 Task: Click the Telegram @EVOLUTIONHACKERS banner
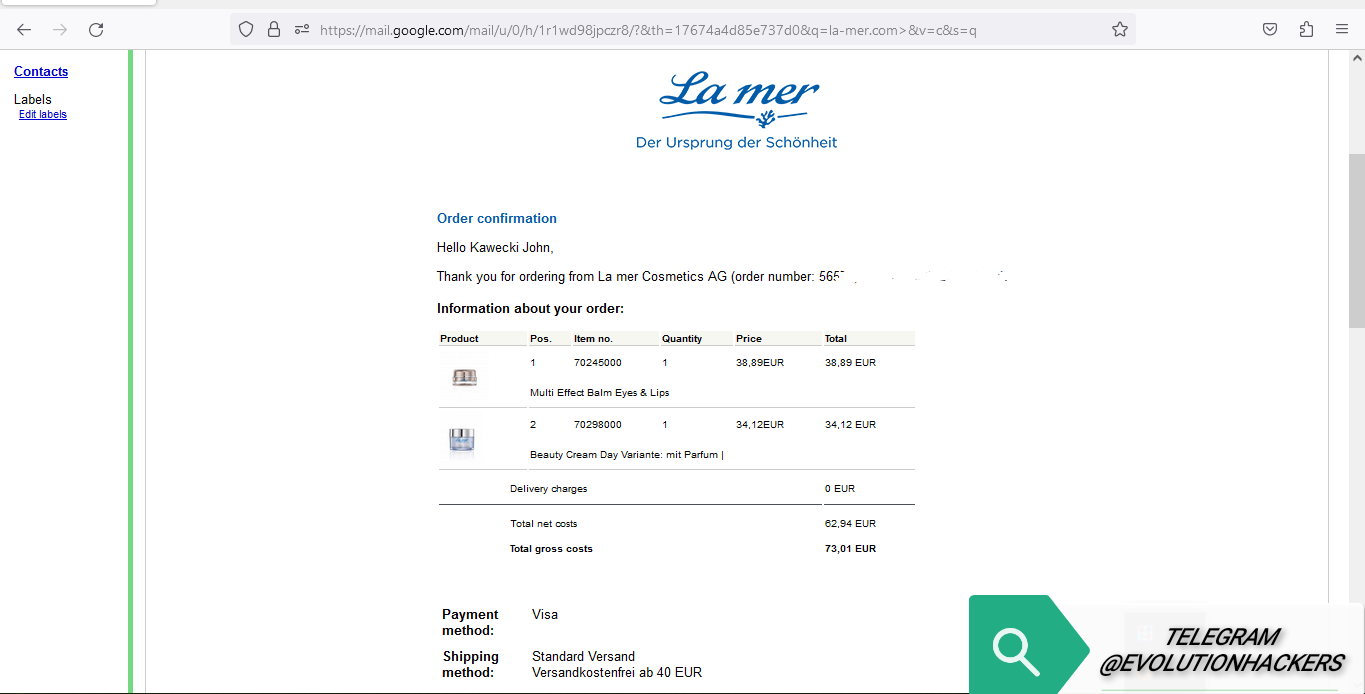point(1221,650)
